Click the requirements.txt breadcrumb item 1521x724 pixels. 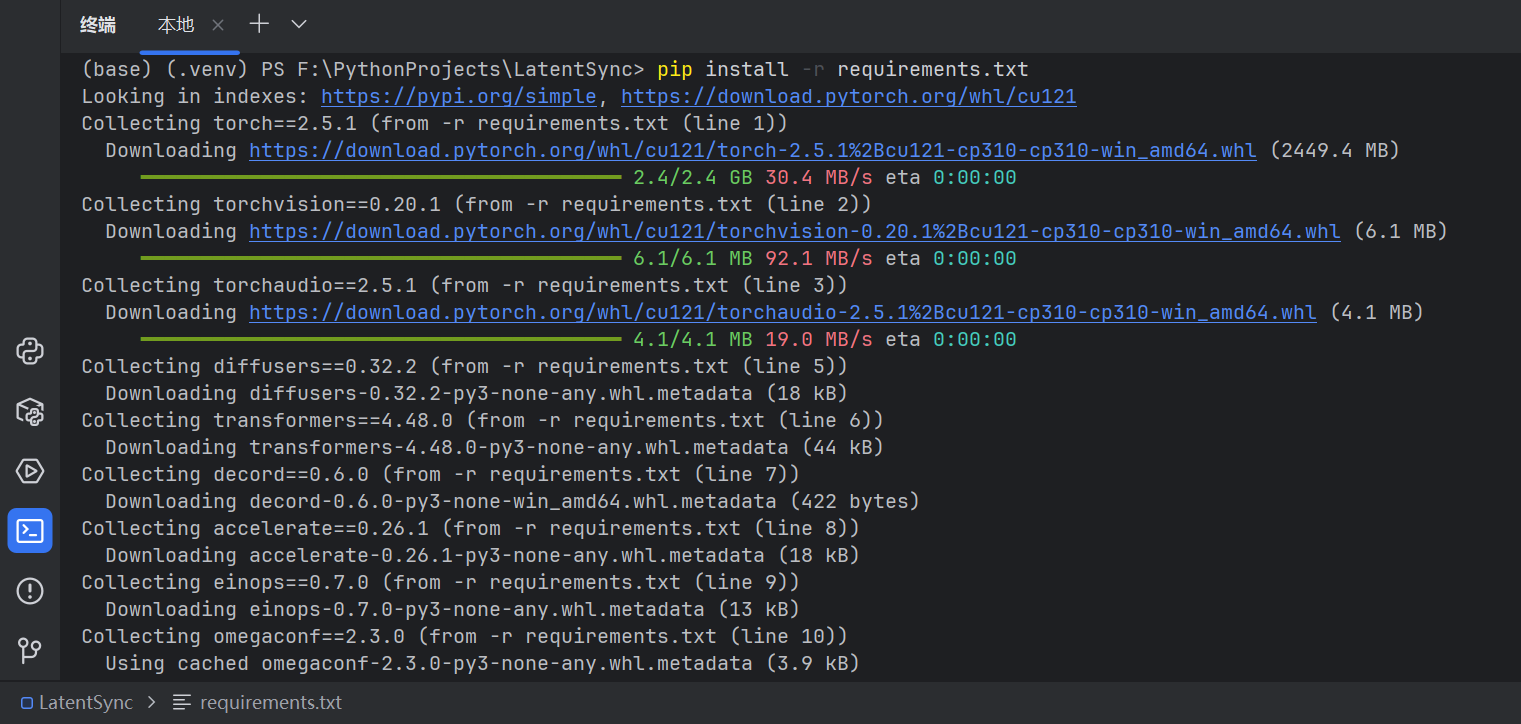coord(271,703)
